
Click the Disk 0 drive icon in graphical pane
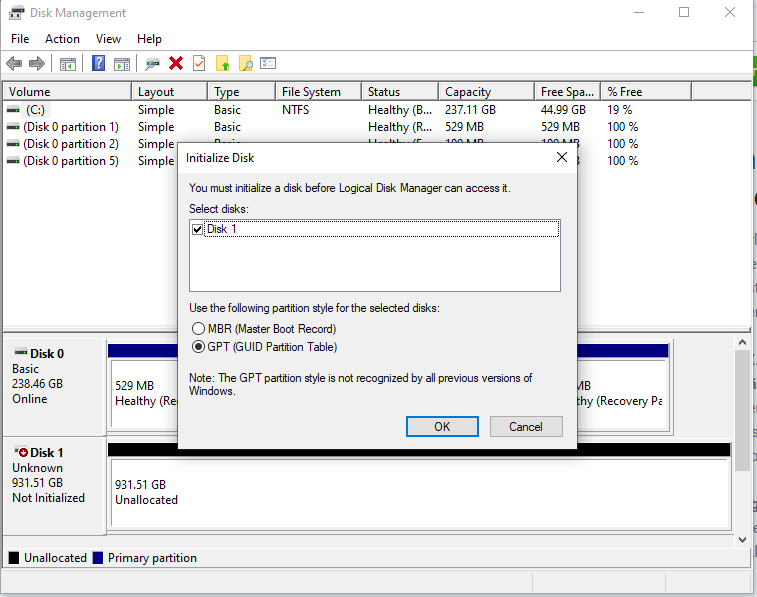21,351
